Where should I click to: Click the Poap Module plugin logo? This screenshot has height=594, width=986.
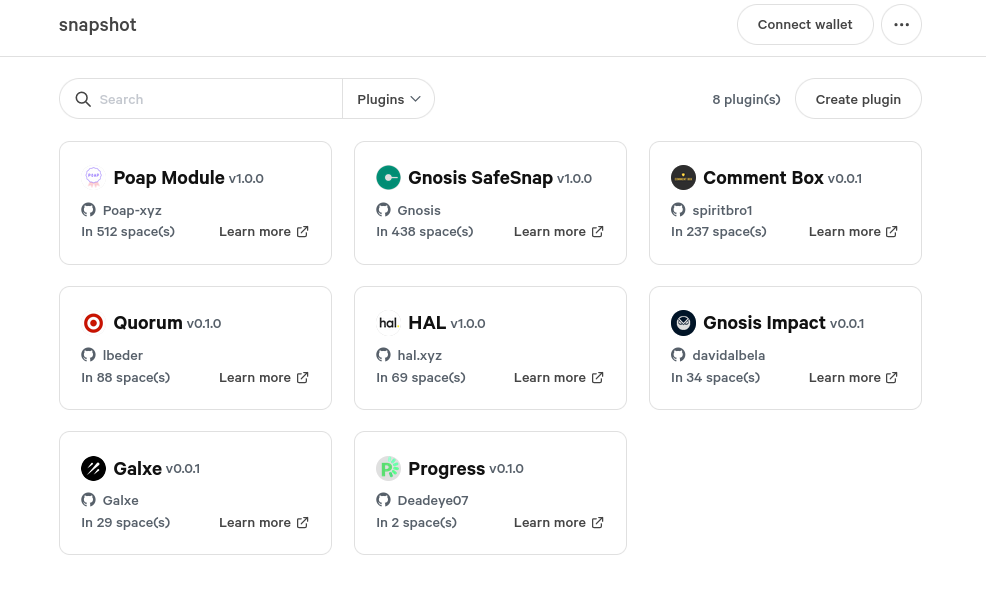pyautogui.click(x=93, y=178)
